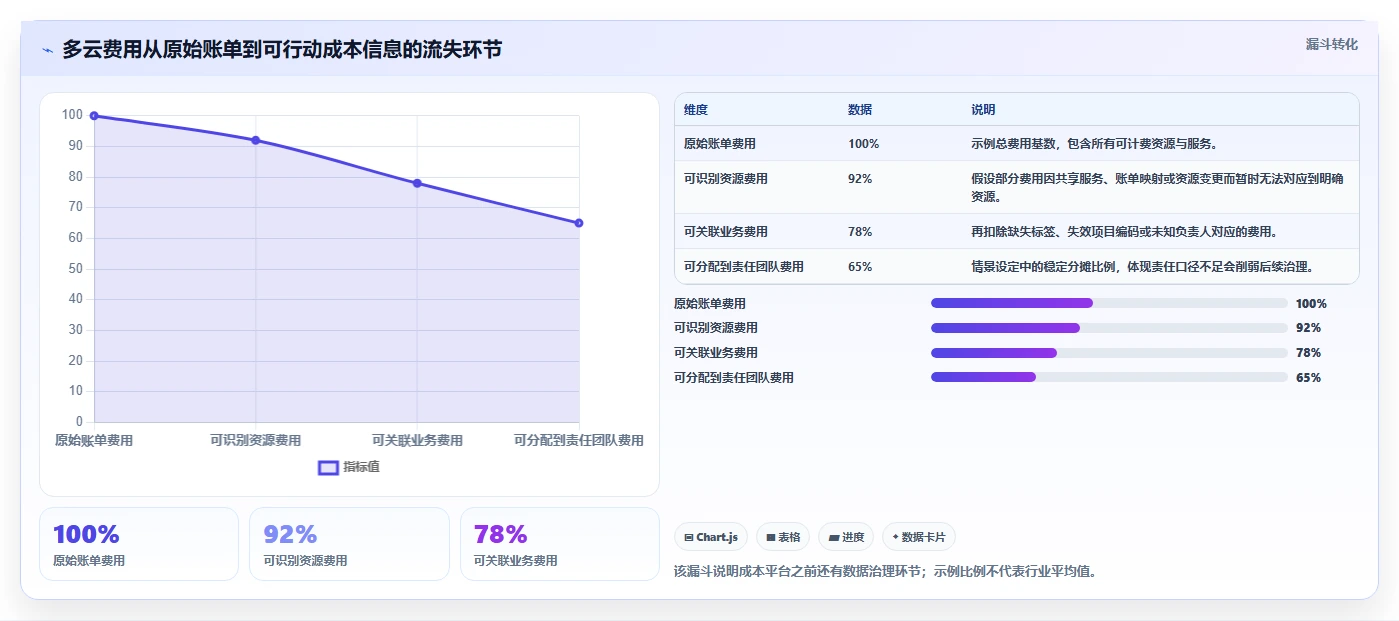The image size is (1399, 621).
Task: Open the 100% 原始账单费用 data card
Action: [139, 544]
